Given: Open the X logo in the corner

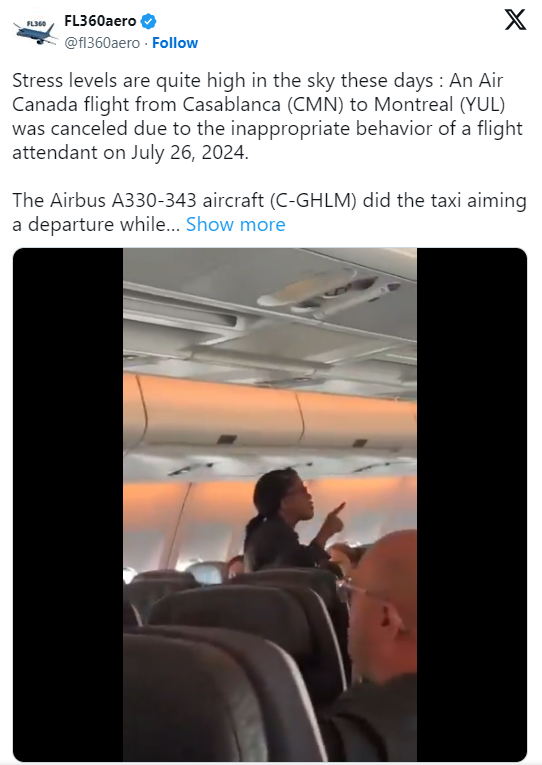Looking at the screenshot, I should tap(515, 20).
